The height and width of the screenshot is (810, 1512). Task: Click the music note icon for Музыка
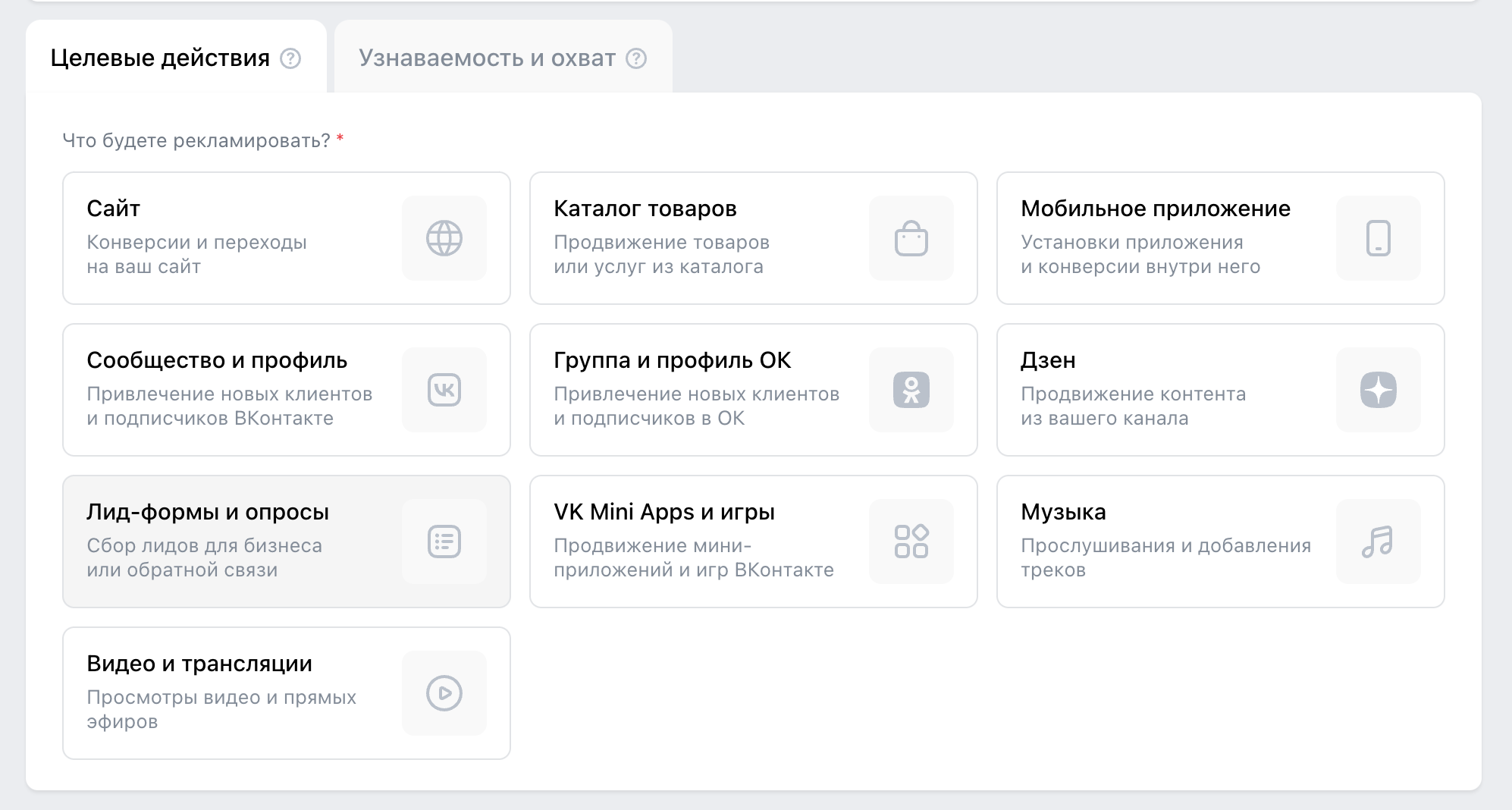click(1378, 542)
